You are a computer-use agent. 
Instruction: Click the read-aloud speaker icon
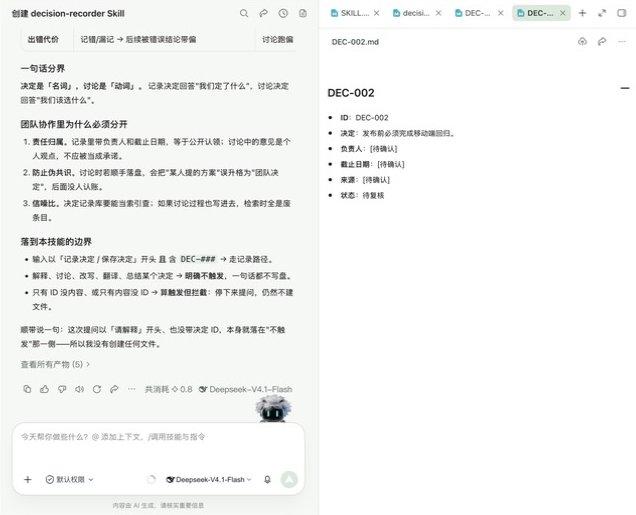pyautogui.click(x=80, y=389)
